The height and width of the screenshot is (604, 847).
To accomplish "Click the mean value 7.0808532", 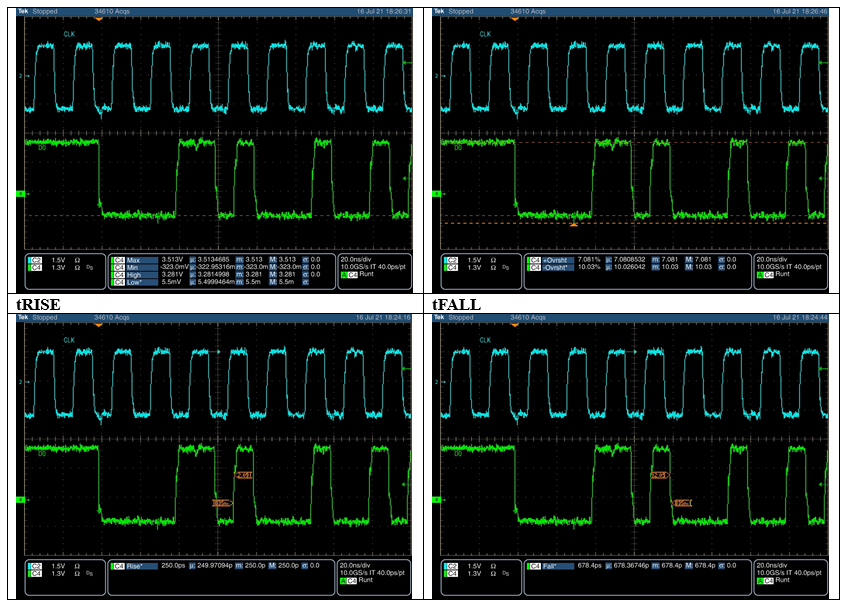I will pos(629,259).
